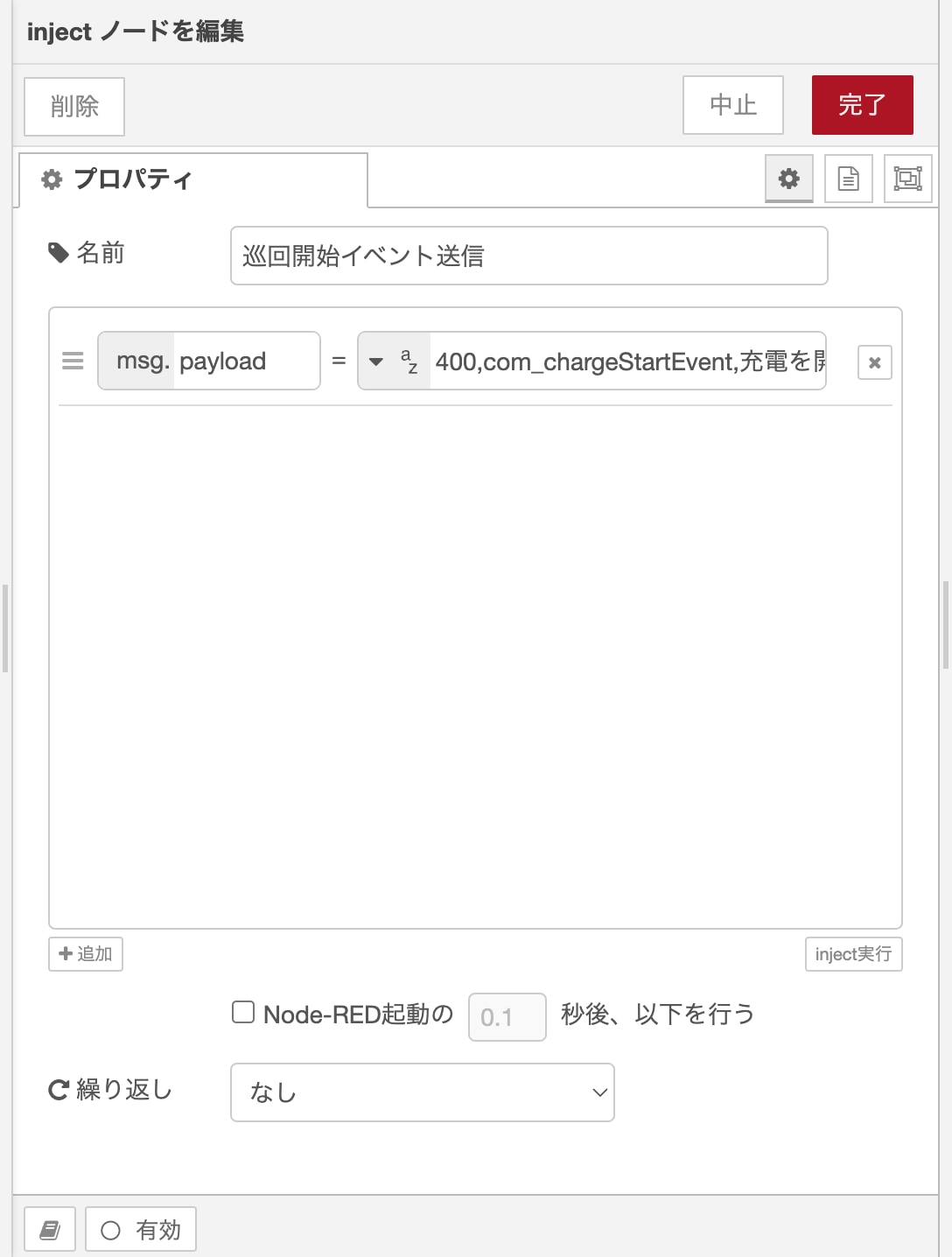Screen dimensions: 952x1257
Task: Toggle the 有効 enabled state button
Action: [x=141, y=1230]
